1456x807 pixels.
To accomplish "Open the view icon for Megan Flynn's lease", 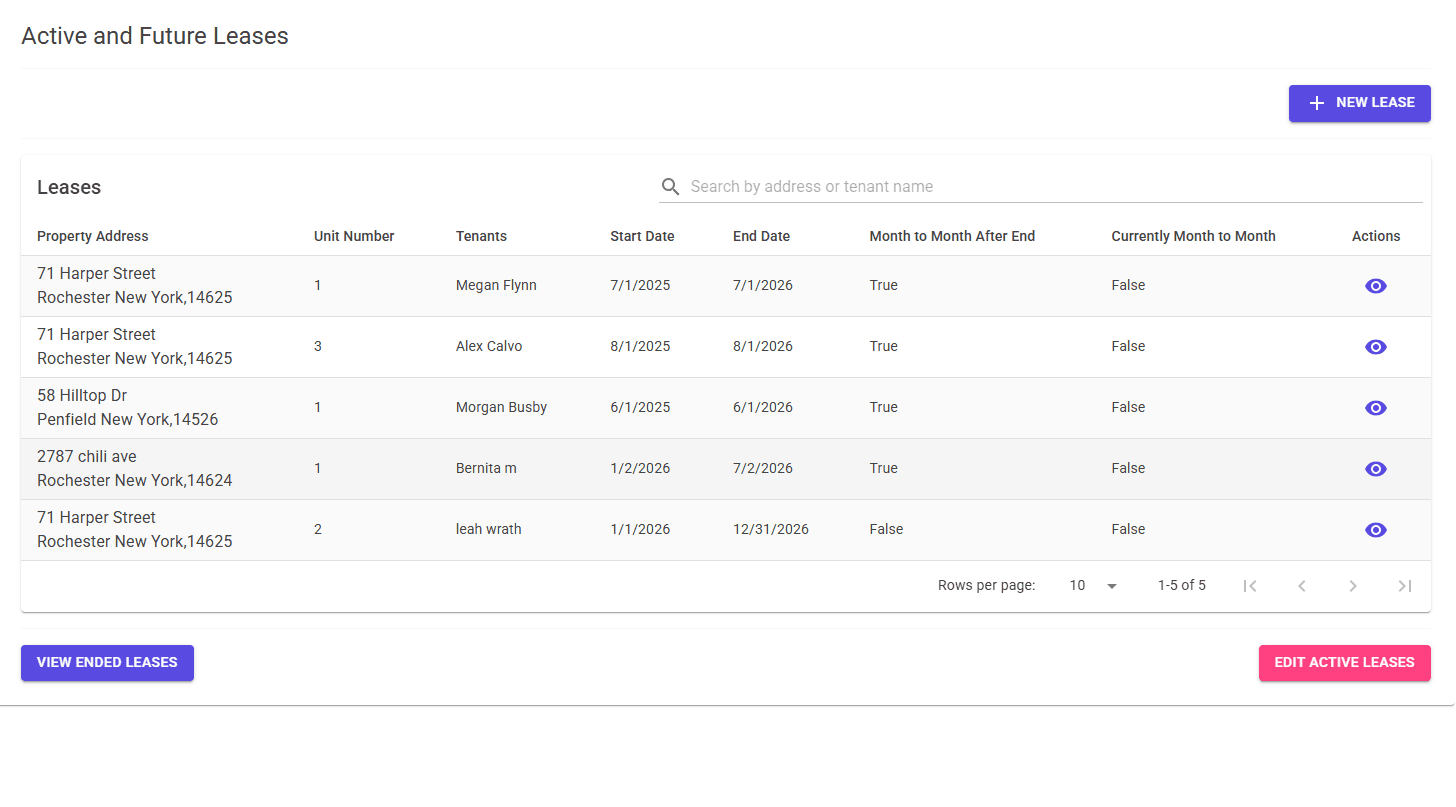I will pyautogui.click(x=1375, y=286).
